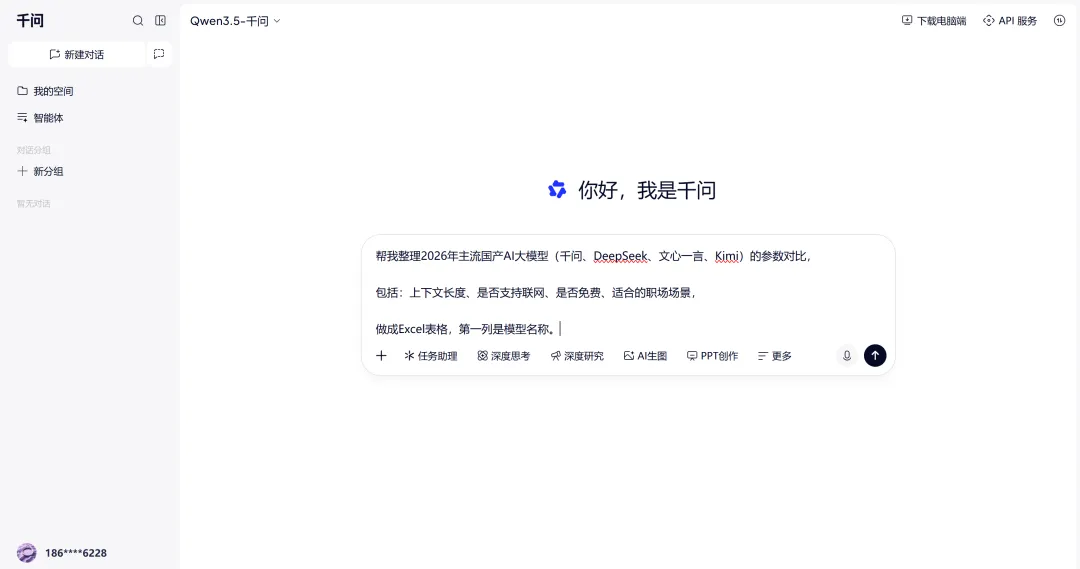The width and height of the screenshot is (1080, 569).
Task: Click the greeting 你好，我是千问
Action: point(647,190)
